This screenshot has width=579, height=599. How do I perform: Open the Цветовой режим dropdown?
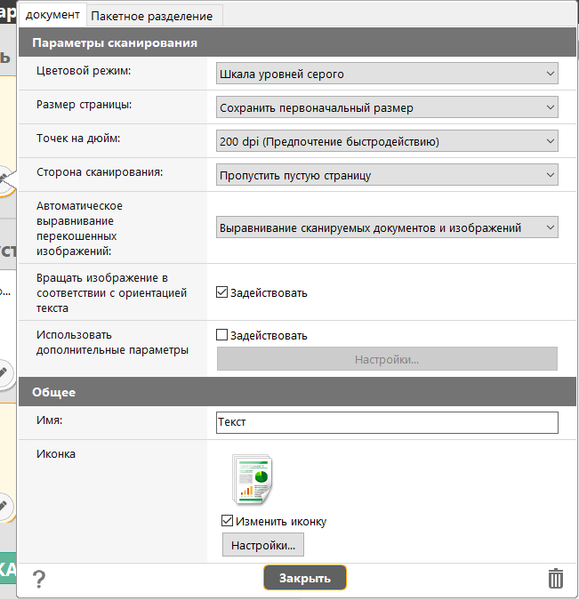pyautogui.click(x=387, y=73)
